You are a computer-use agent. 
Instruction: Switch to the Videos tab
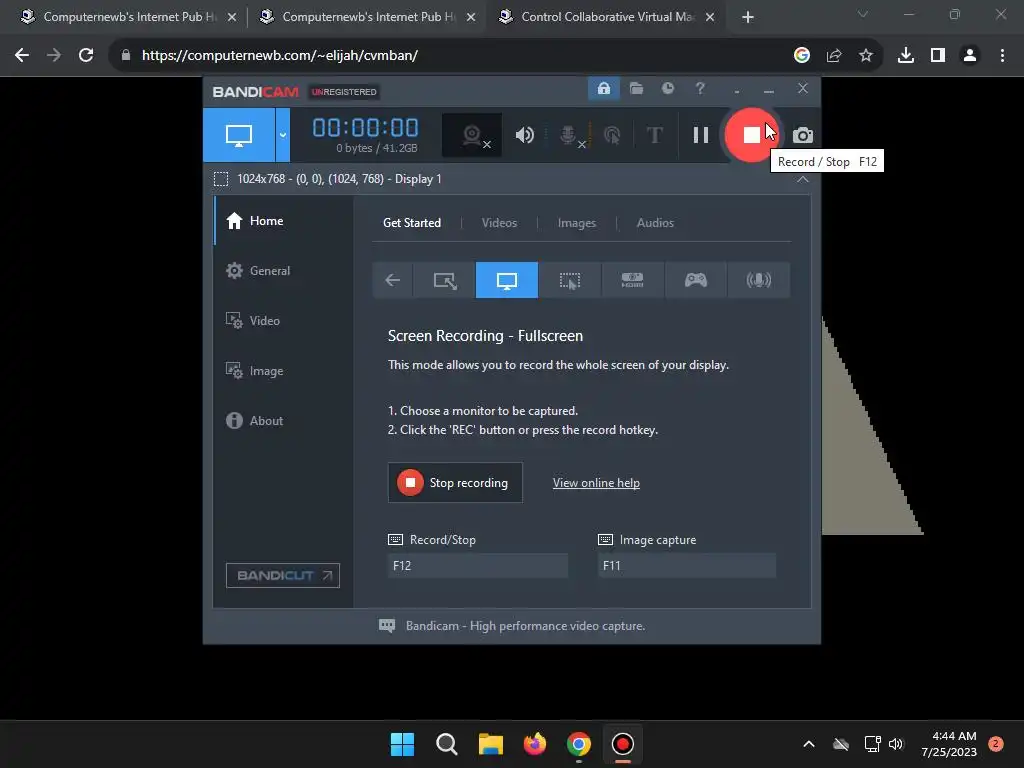[499, 223]
